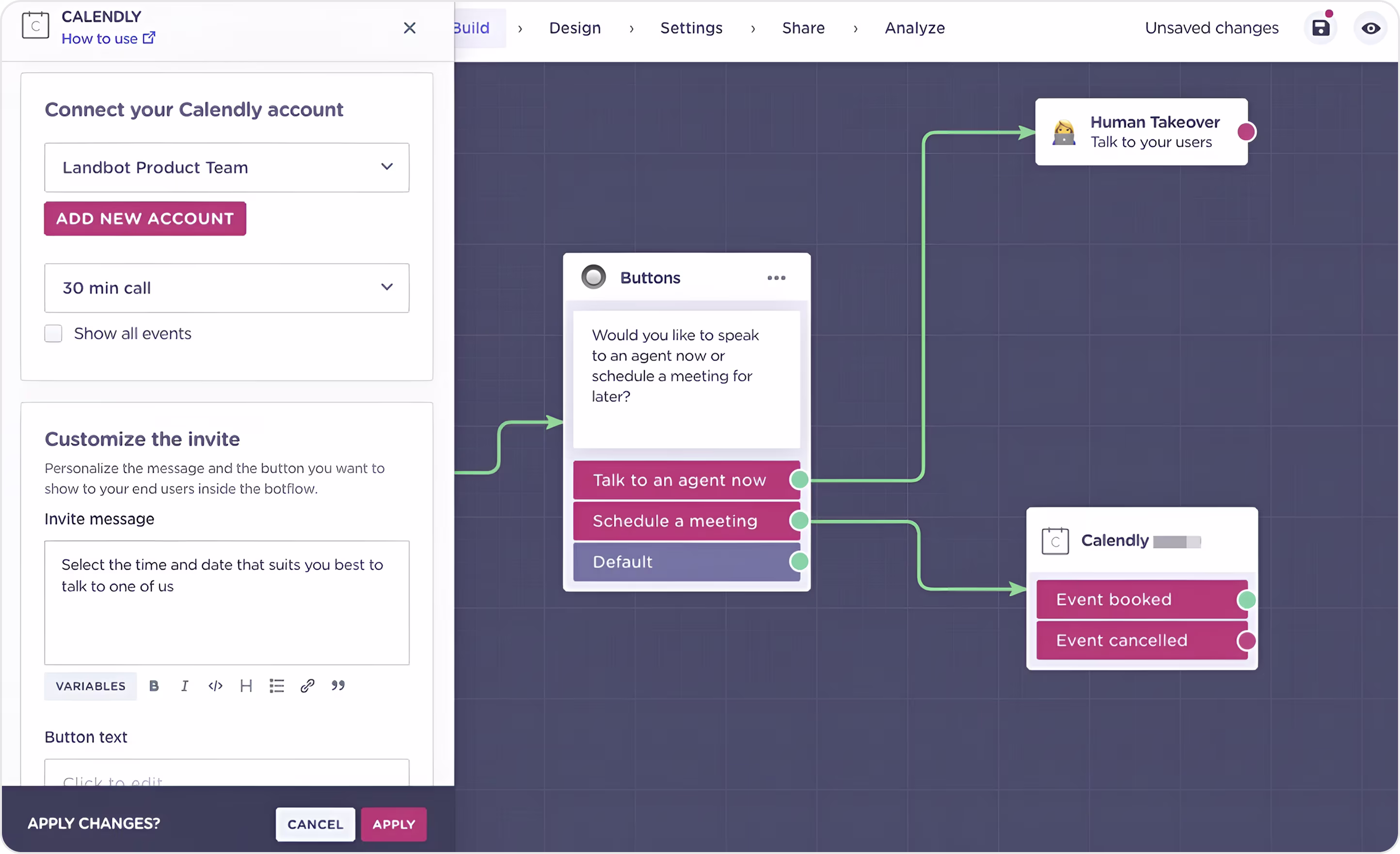Click the Calendly block calendar icon on canvas
The image size is (1400, 854).
(1055, 541)
